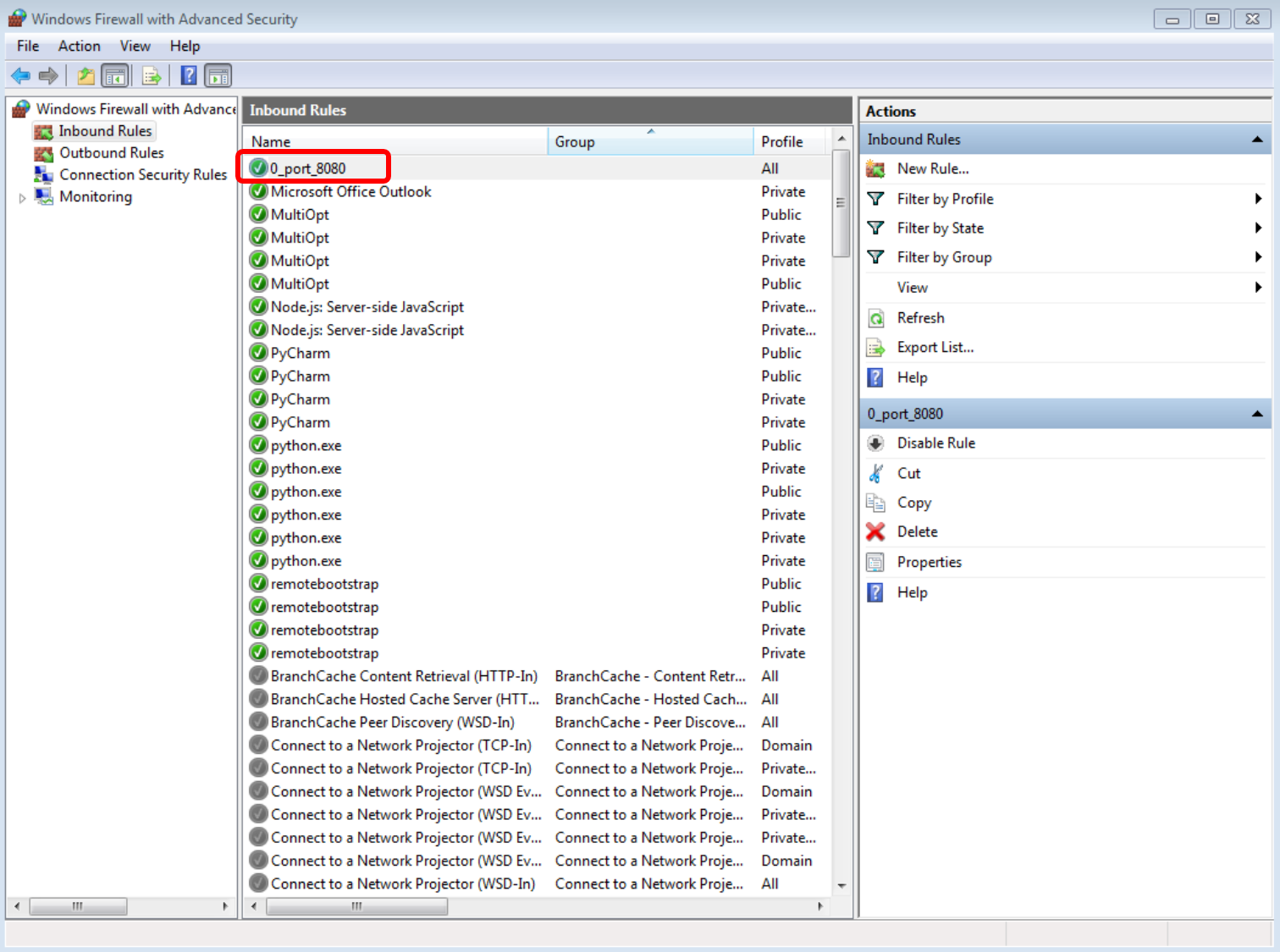The image size is (1280, 952).
Task: Click Disable Rule action
Action: pyautogui.click(x=936, y=443)
